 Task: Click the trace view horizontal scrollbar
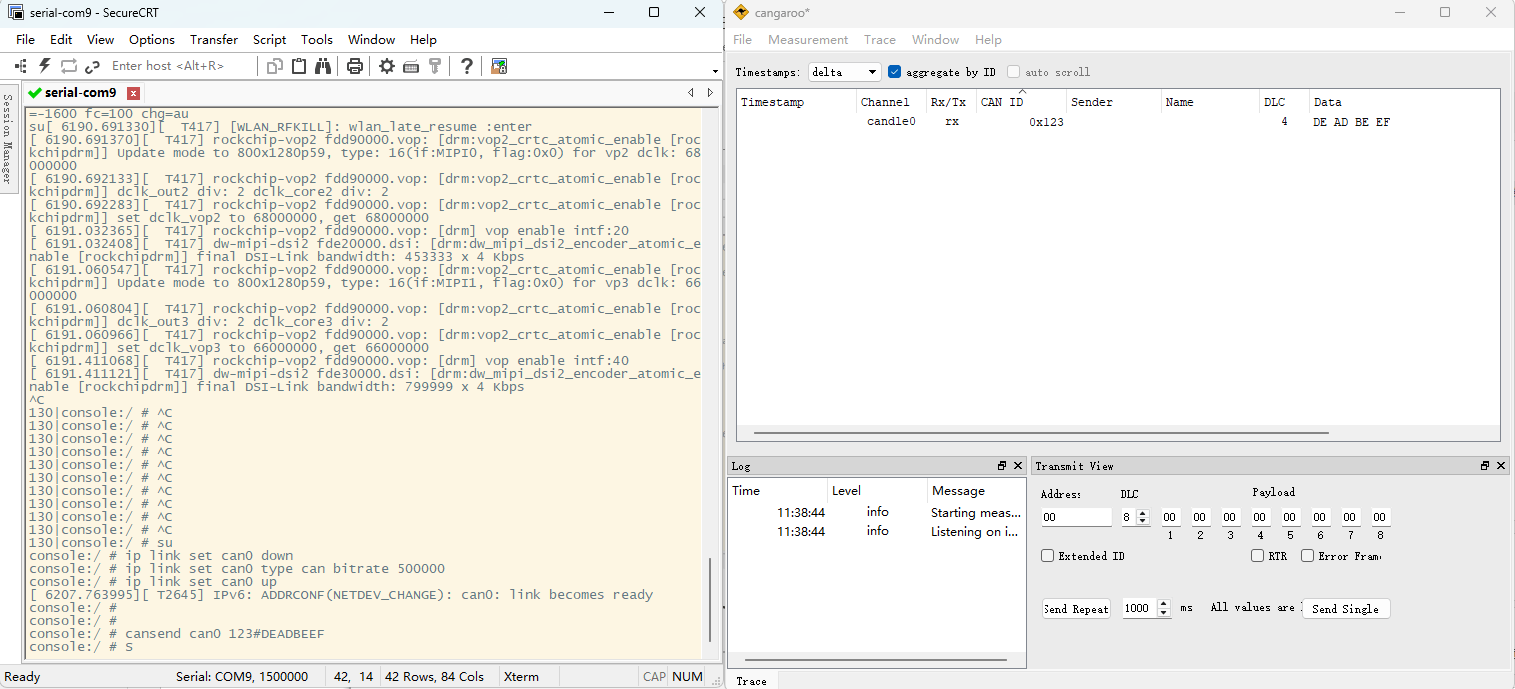1041,433
